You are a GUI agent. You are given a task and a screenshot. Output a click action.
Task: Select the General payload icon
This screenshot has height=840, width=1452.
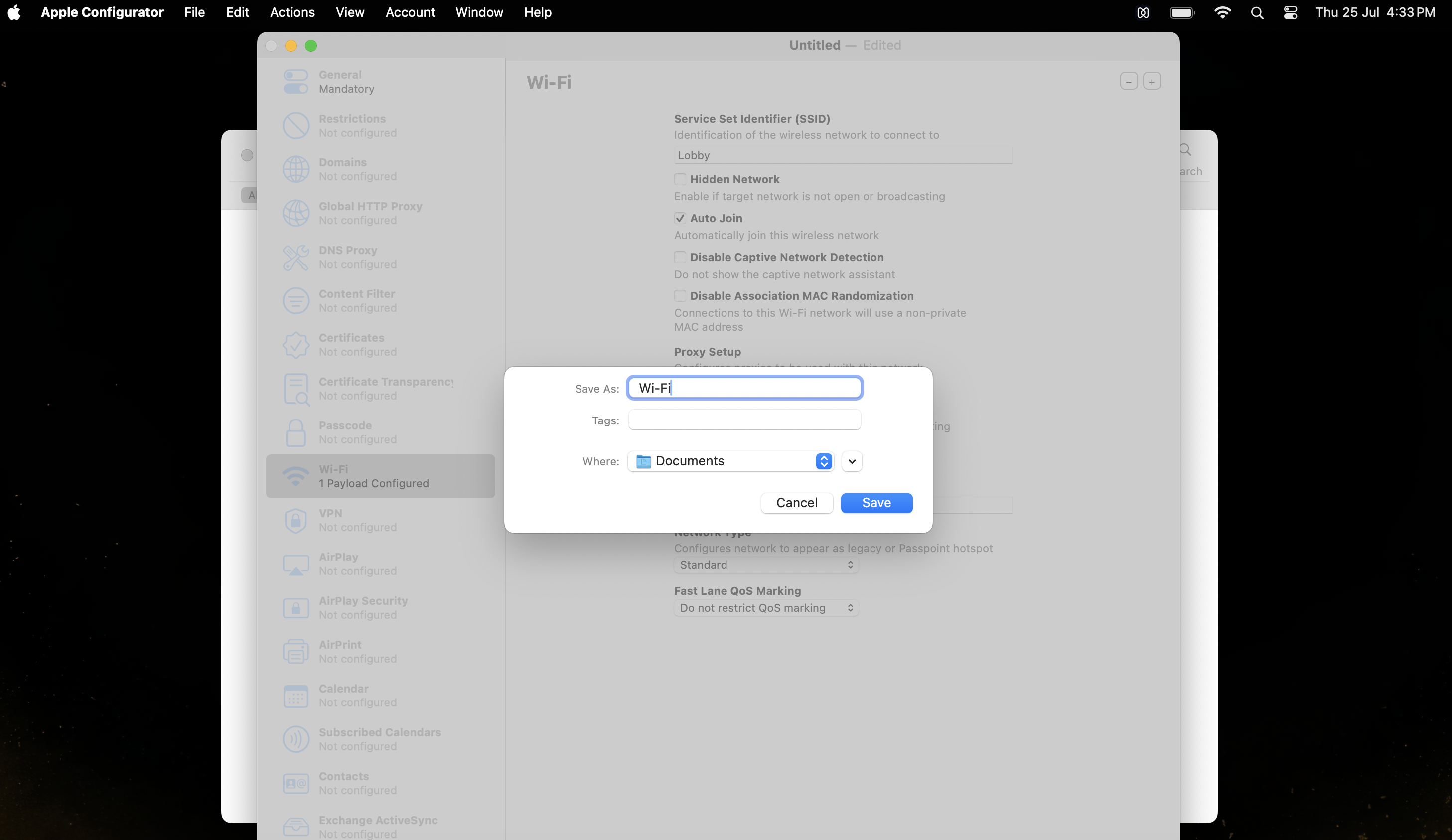(295, 82)
